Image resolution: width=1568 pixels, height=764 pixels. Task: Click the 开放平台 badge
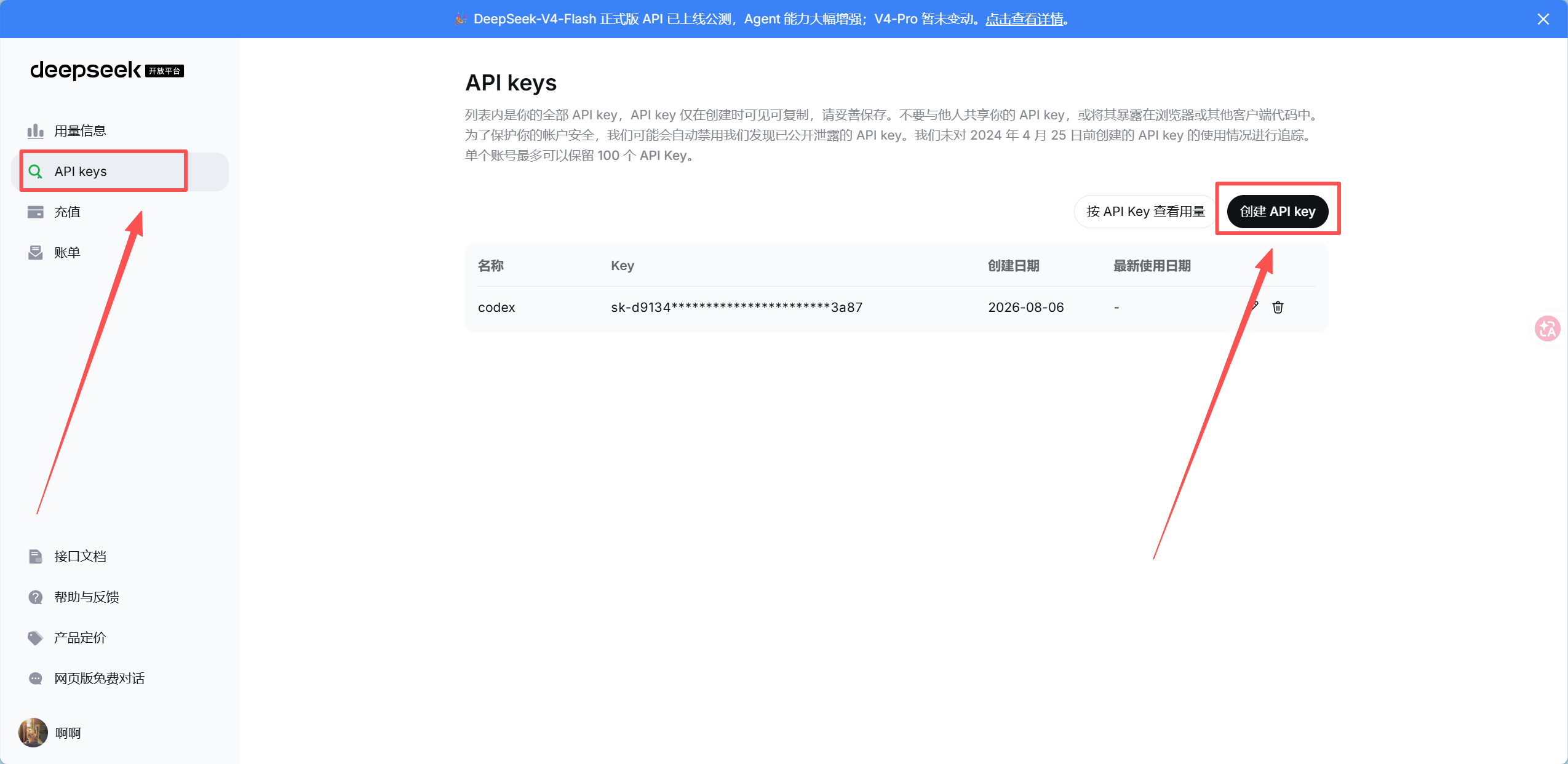coord(165,71)
